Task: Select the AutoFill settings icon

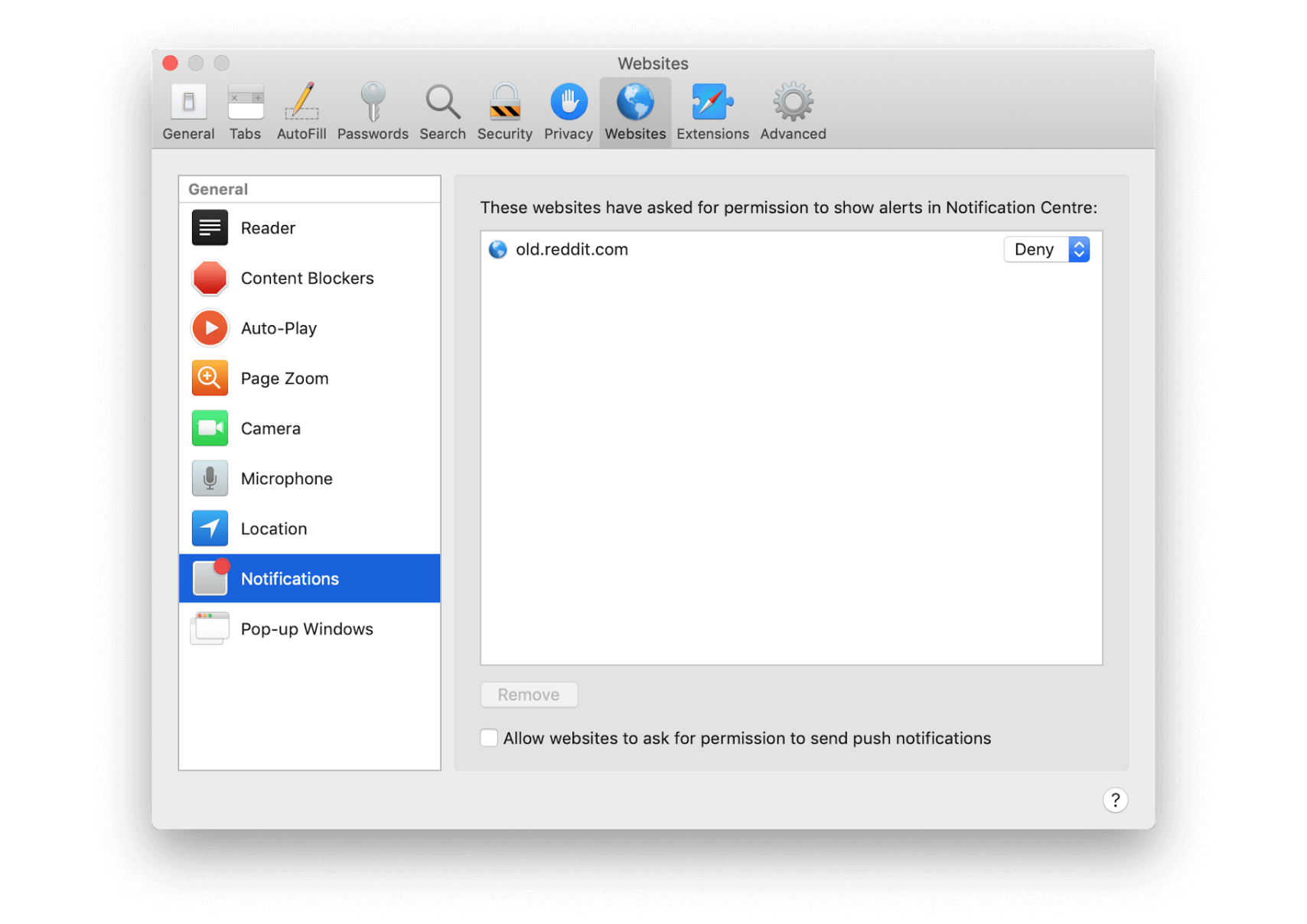Action: (x=301, y=111)
